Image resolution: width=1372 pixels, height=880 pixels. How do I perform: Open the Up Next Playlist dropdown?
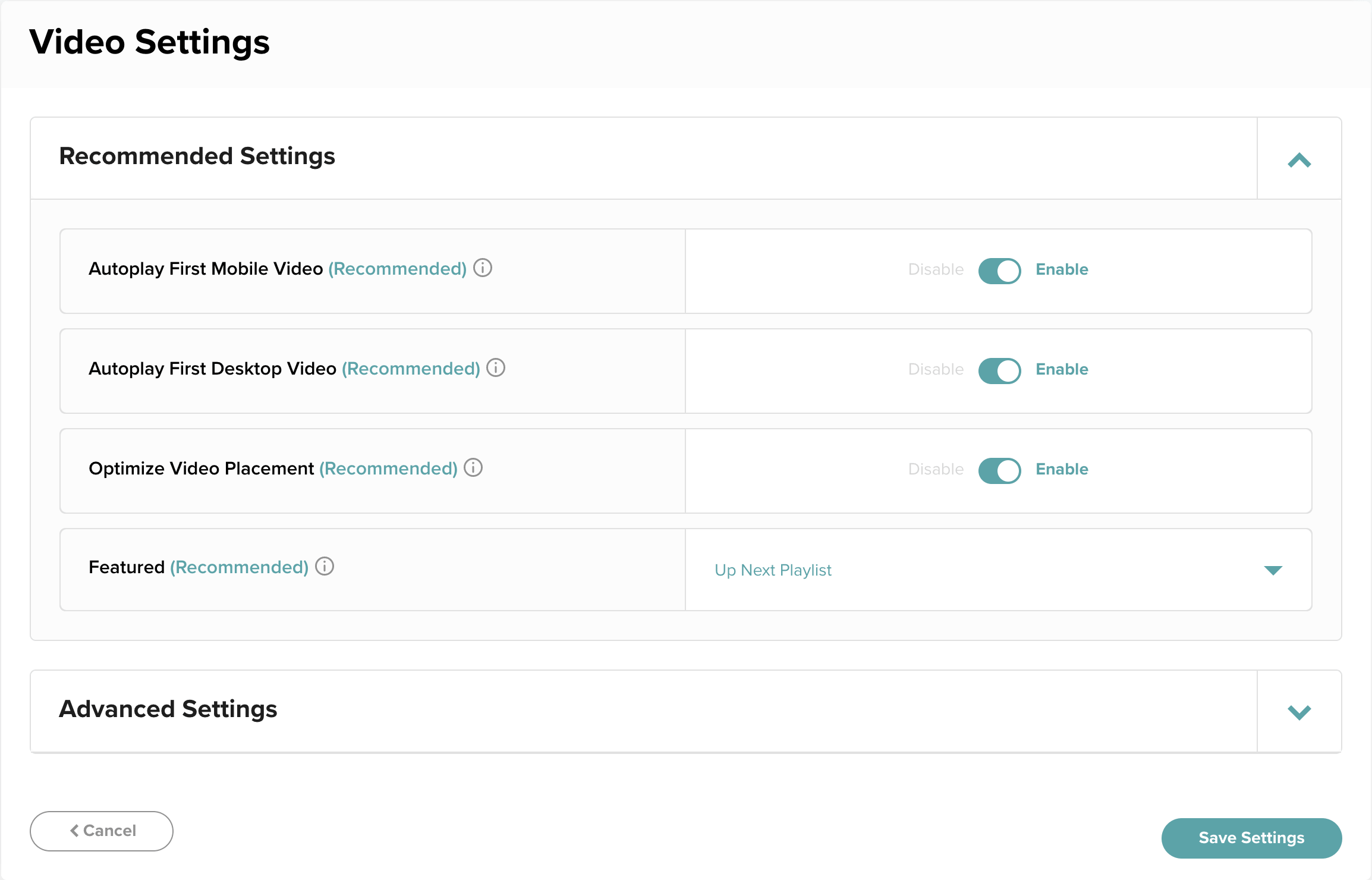click(x=773, y=570)
